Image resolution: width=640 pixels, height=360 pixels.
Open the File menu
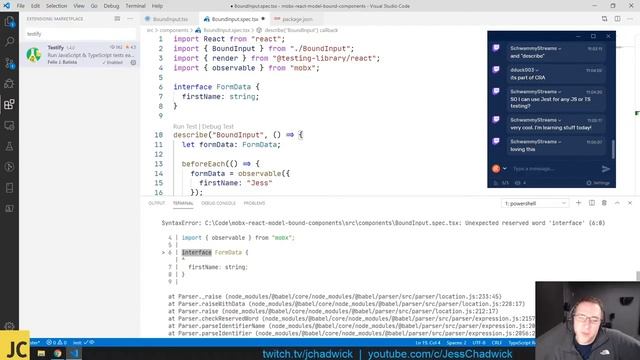pyautogui.click(x=20, y=6)
